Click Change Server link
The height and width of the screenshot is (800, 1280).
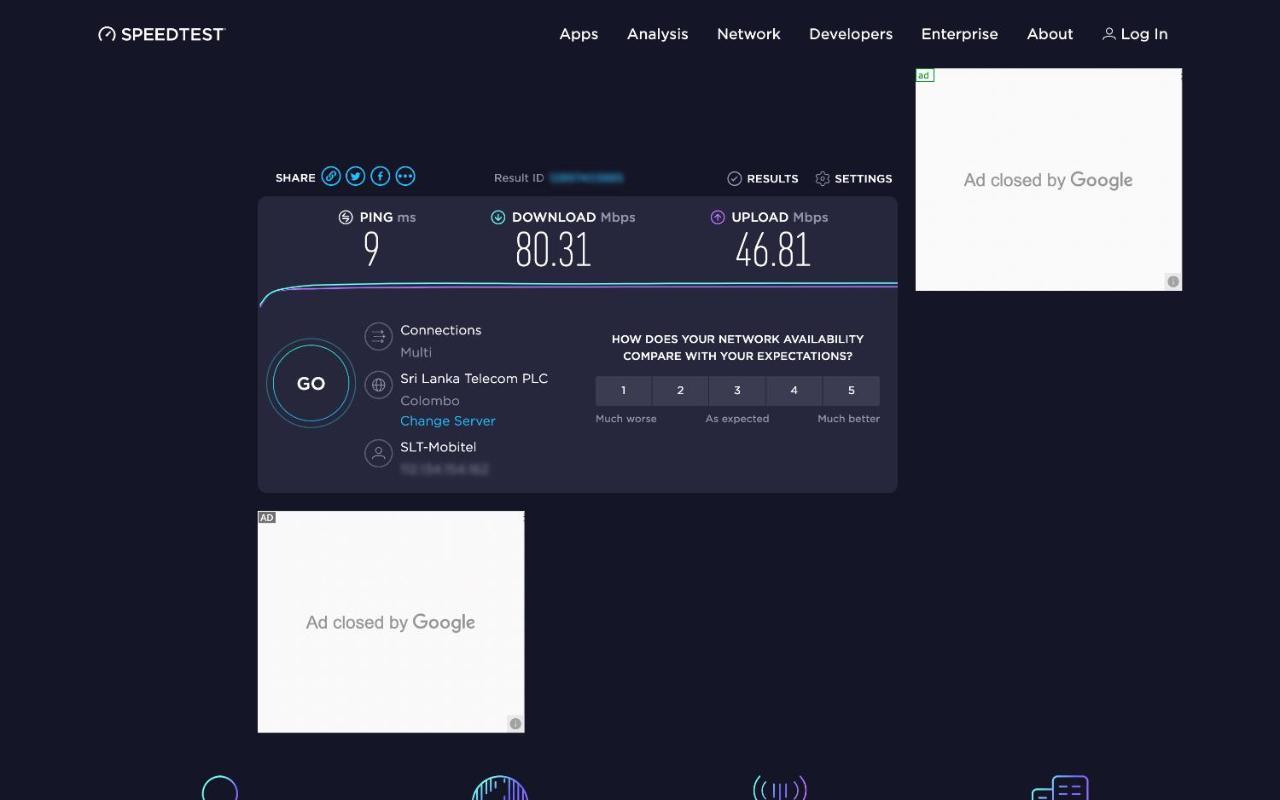[x=448, y=421]
